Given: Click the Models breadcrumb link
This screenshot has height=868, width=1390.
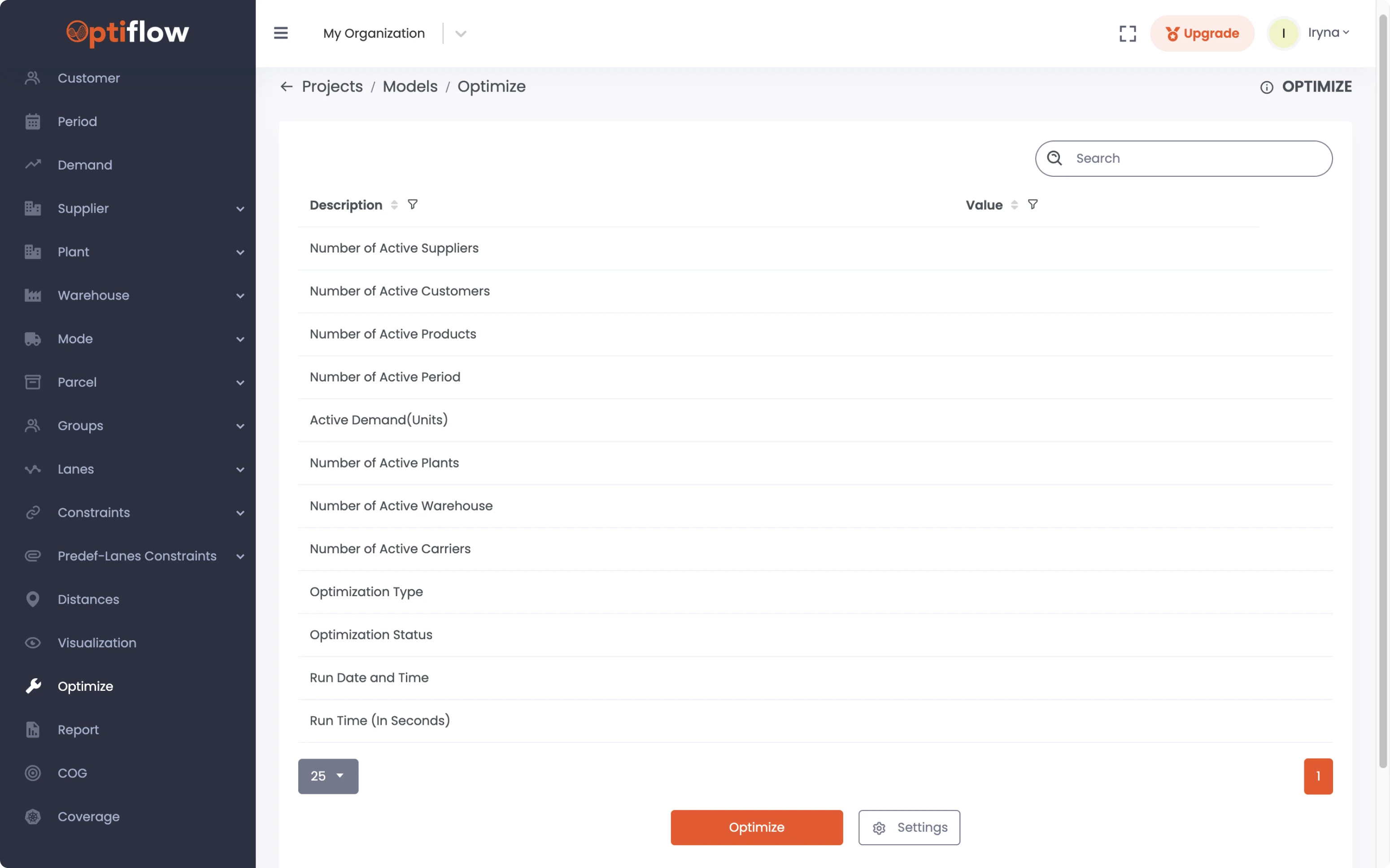Looking at the screenshot, I should [x=410, y=87].
